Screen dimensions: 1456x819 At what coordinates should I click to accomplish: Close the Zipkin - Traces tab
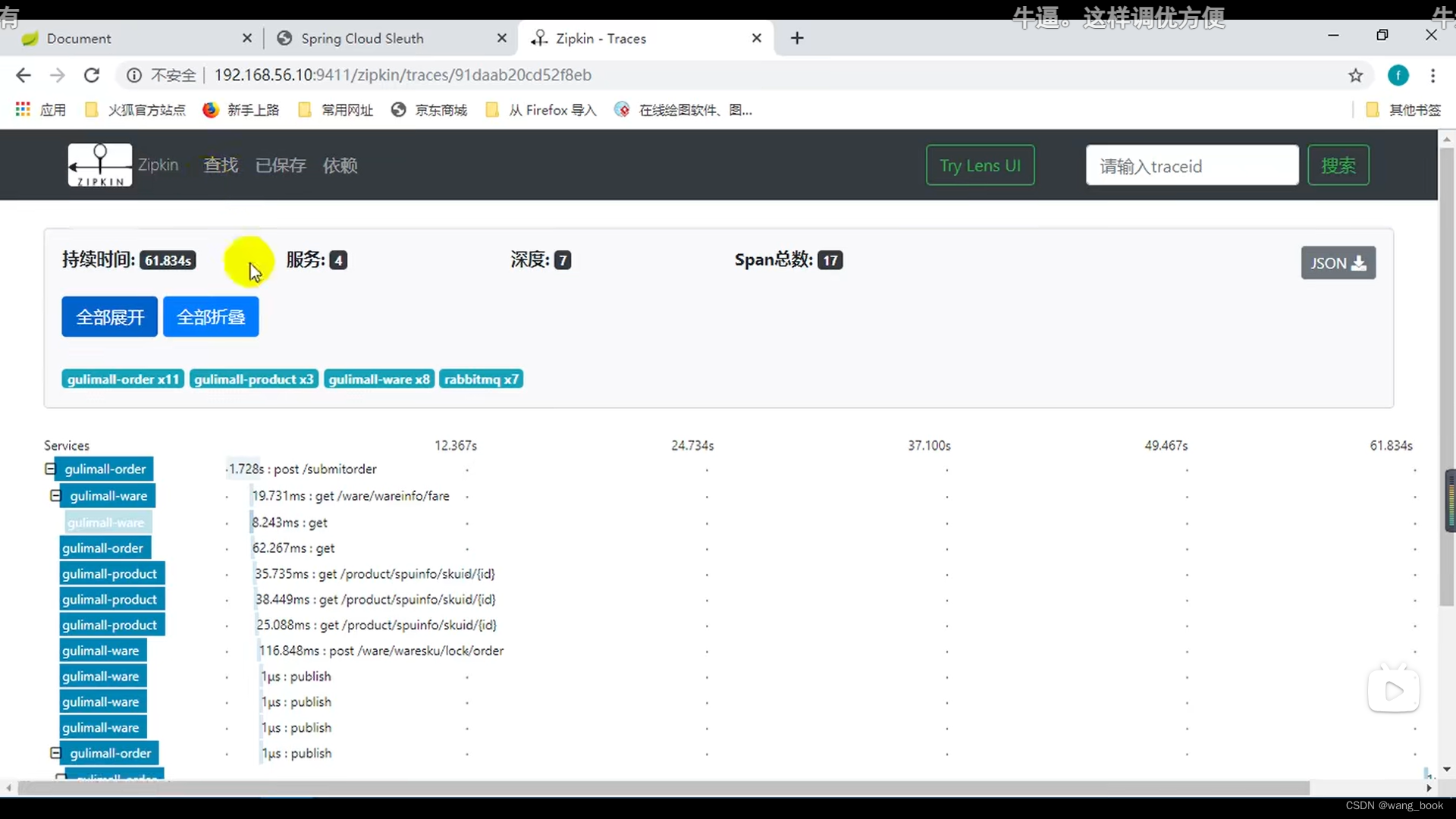[x=757, y=38]
